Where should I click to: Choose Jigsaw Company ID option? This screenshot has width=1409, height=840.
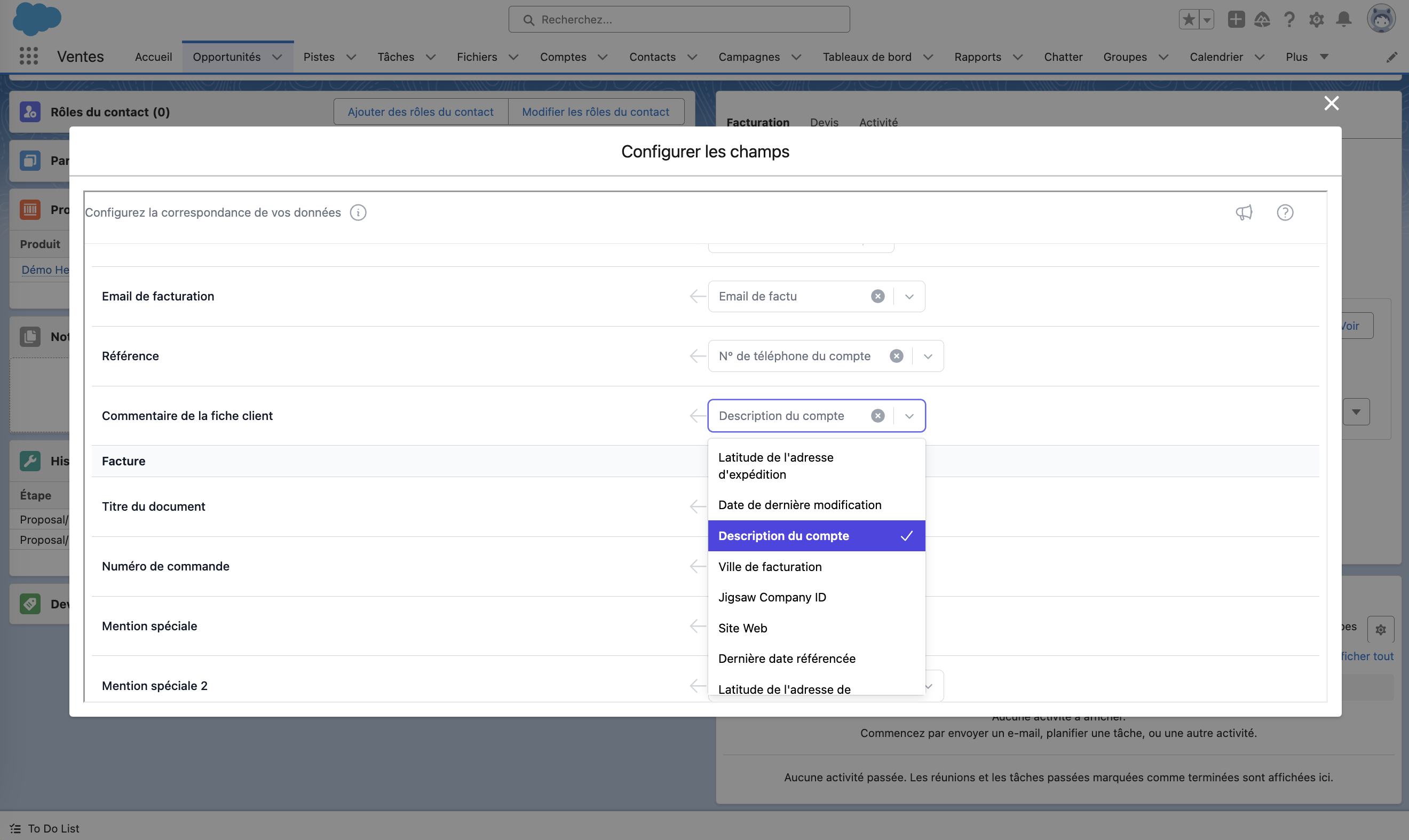[x=816, y=597]
